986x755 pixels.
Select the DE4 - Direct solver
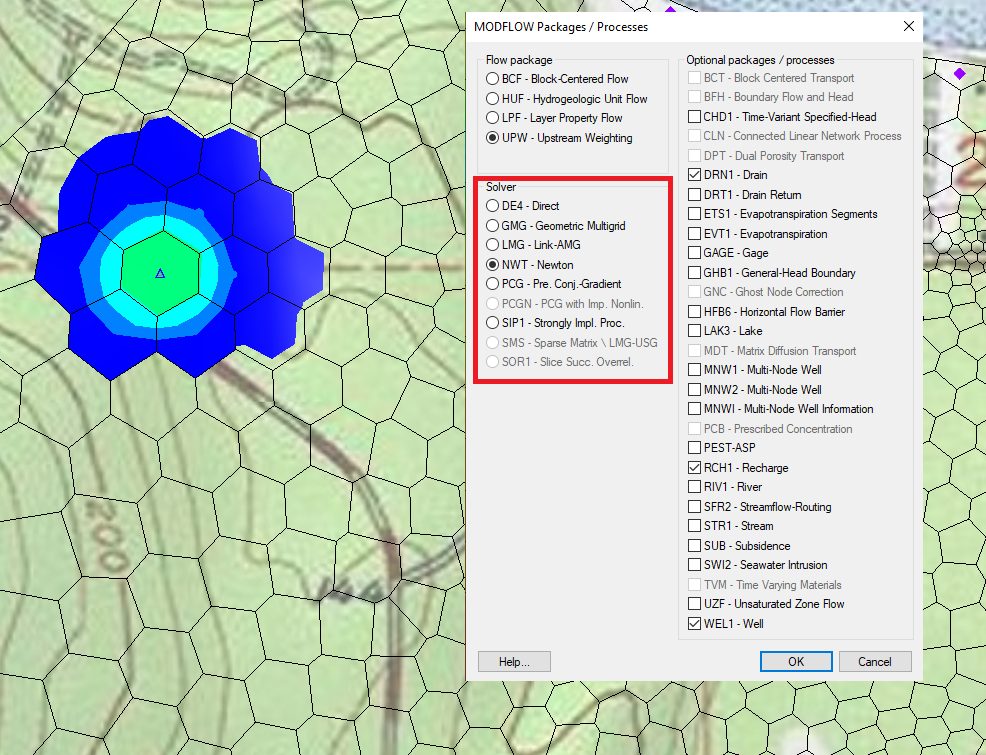pos(493,206)
